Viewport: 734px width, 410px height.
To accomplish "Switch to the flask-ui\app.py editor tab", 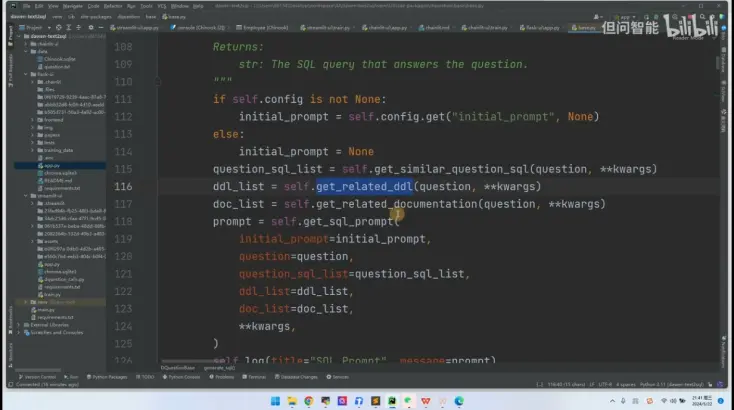I will tap(540, 28).
